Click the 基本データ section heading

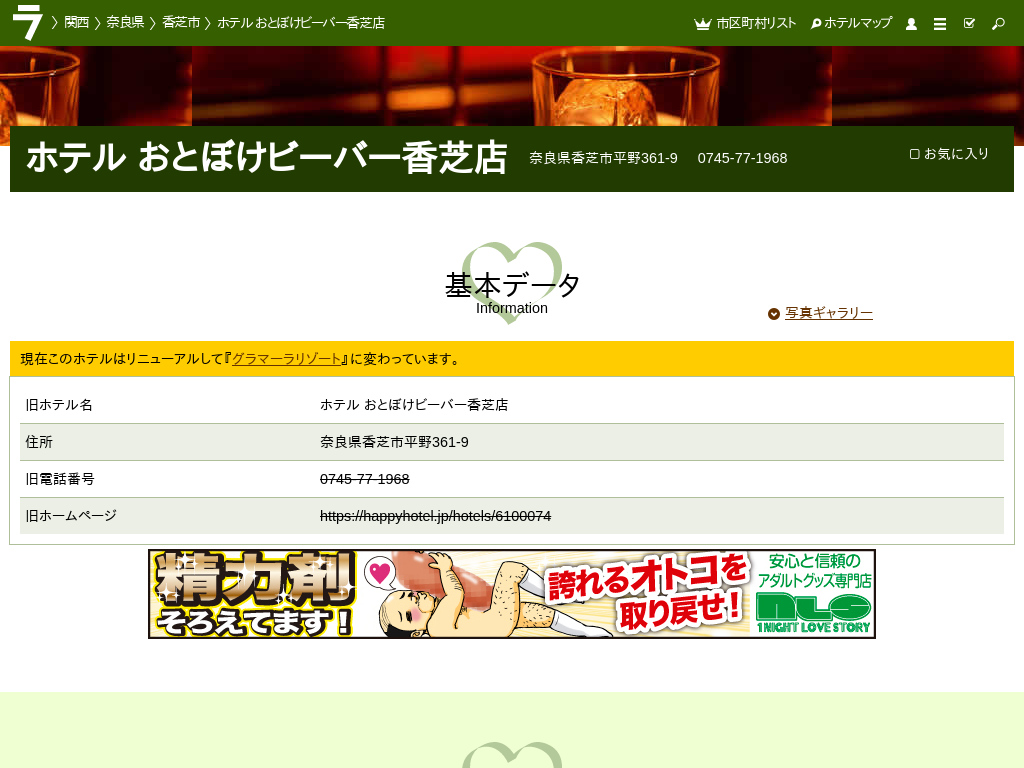512,285
